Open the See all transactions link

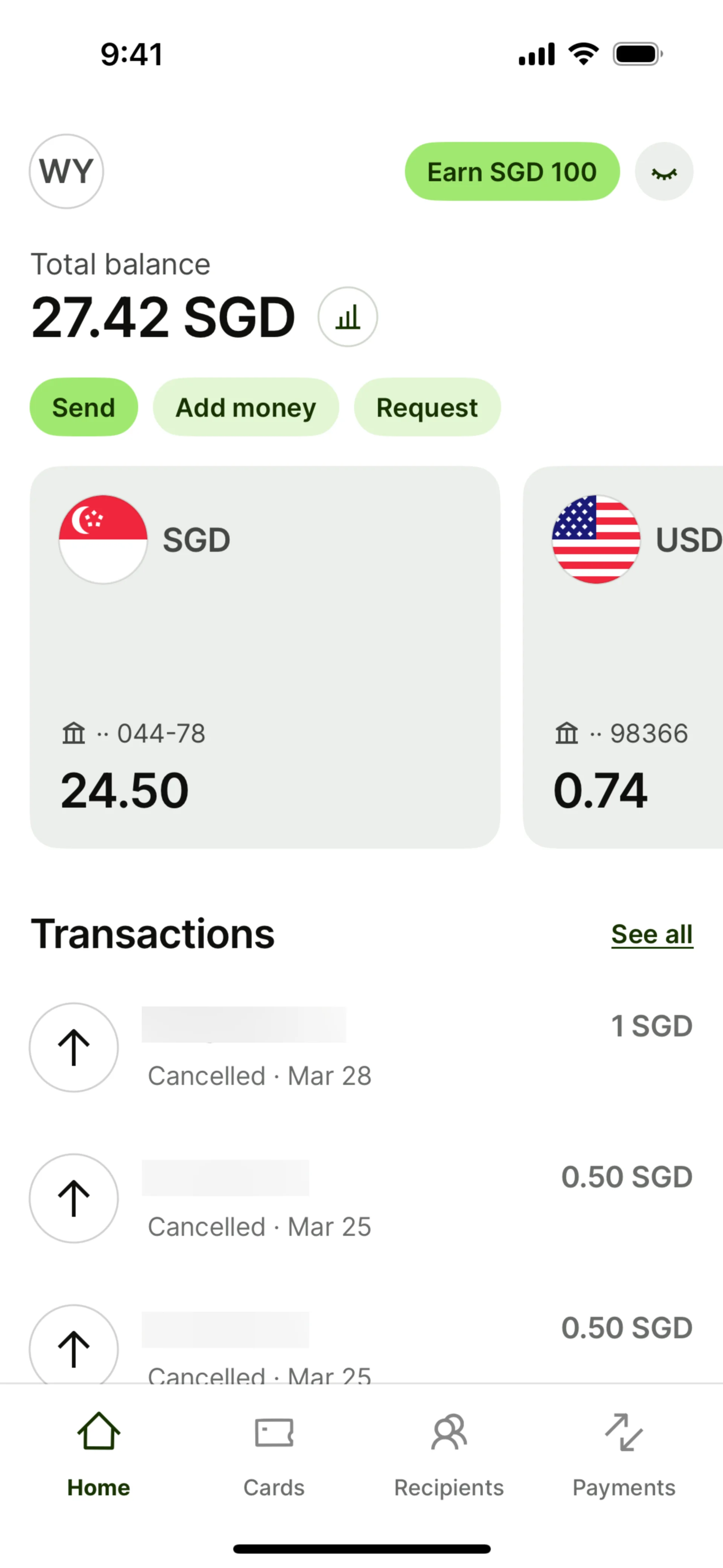[652, 934]
